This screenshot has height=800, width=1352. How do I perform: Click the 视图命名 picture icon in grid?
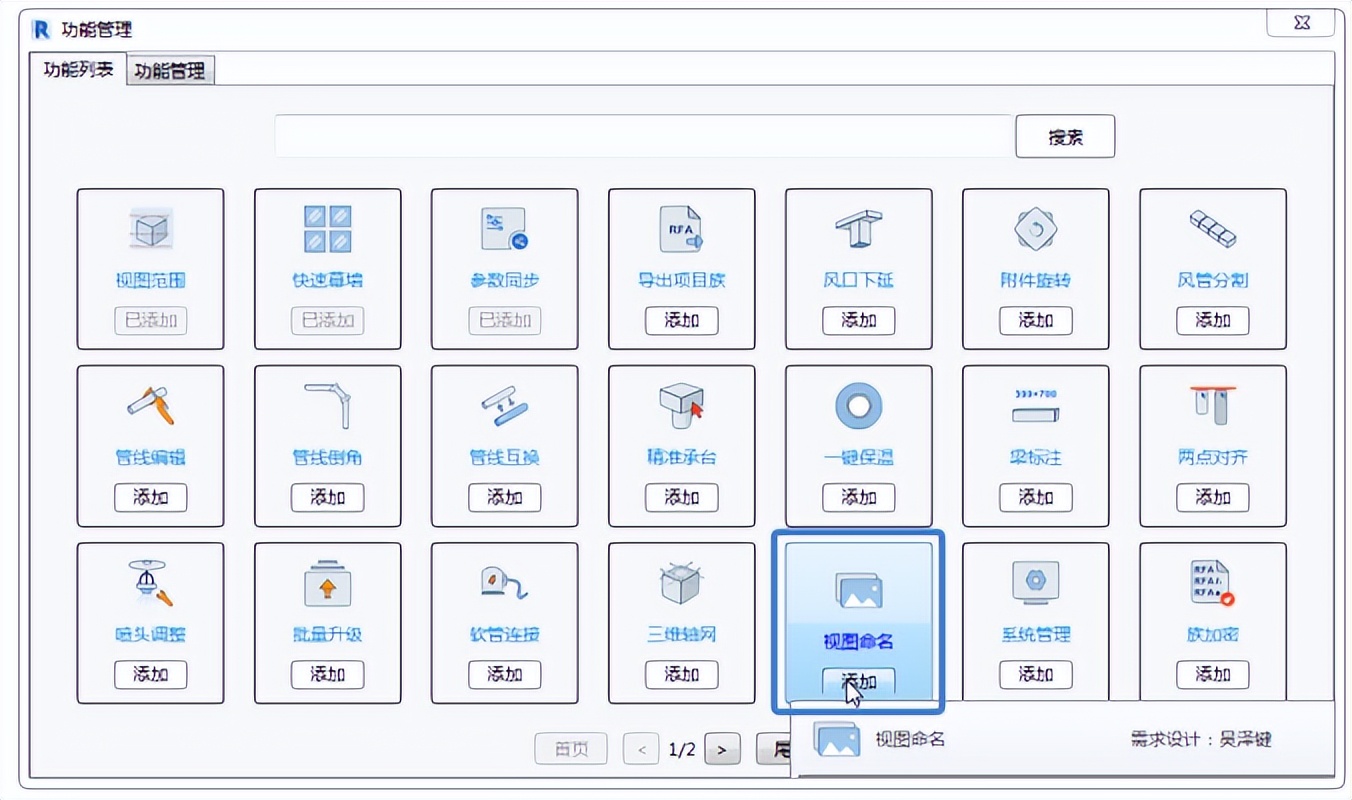(859, 589)
